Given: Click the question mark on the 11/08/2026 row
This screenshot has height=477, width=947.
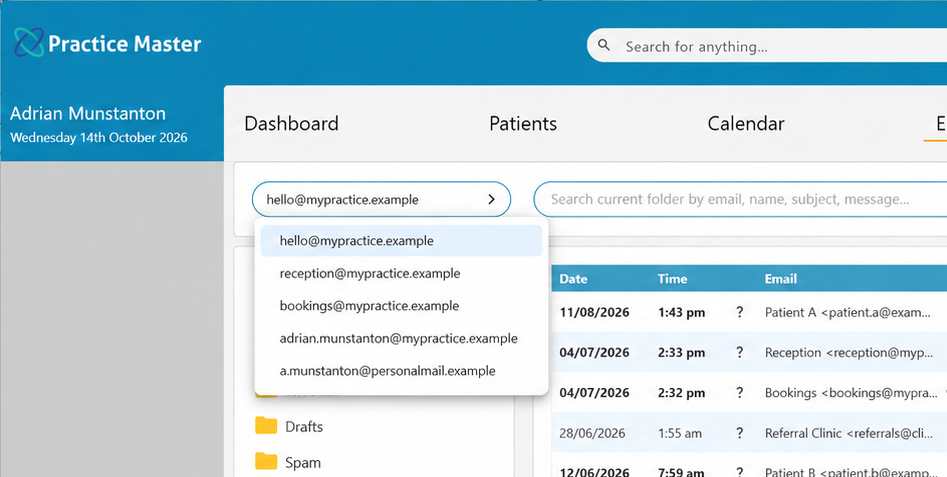Looking at the screenshot, I should [739, 312].
